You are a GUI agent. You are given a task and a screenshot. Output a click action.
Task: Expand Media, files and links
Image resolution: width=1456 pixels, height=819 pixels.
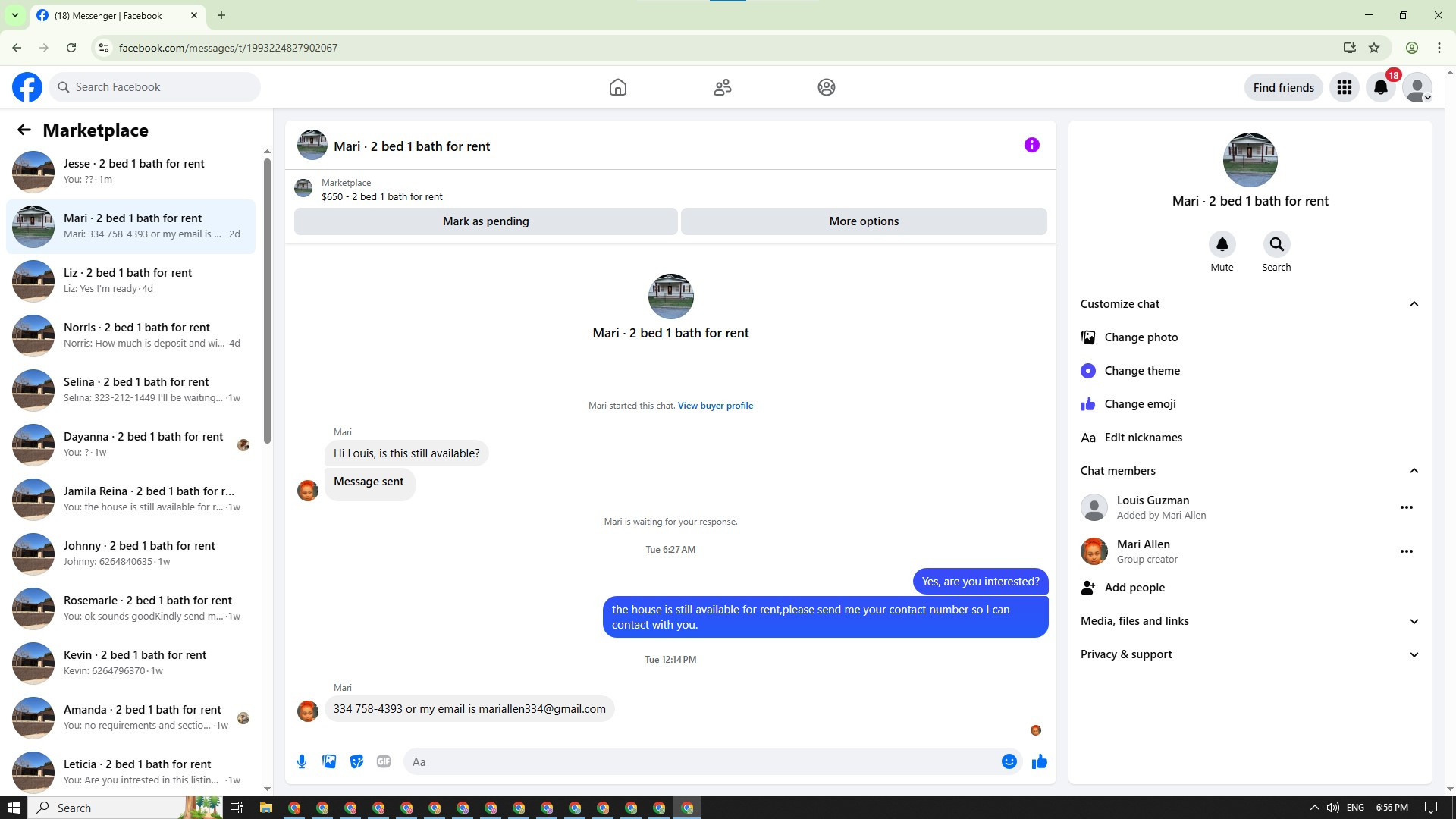1414,621
